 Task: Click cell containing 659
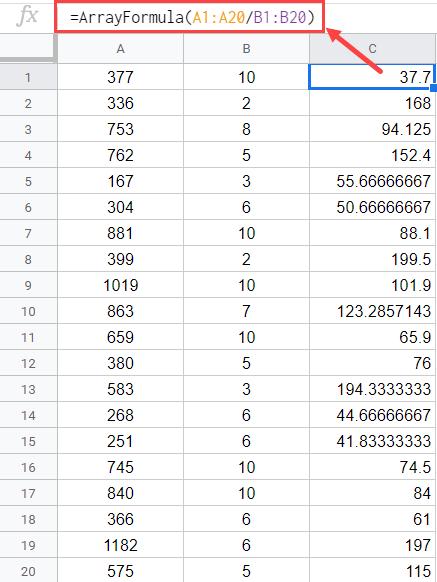120,337
